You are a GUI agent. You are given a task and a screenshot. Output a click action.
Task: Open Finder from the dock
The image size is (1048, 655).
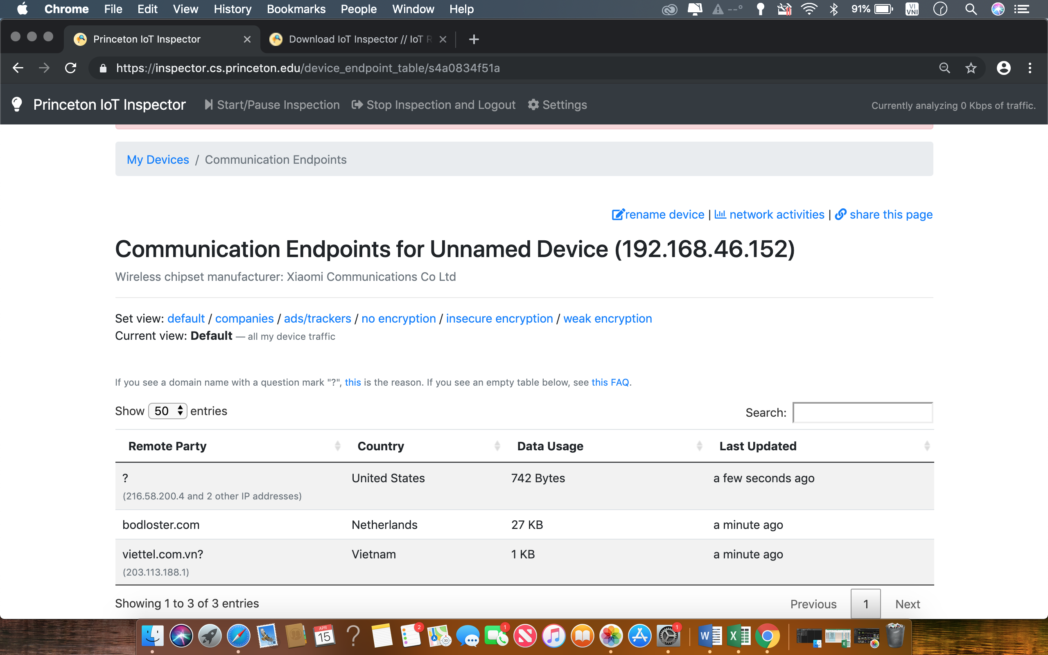pyautogui.click(x=152, y=636)
